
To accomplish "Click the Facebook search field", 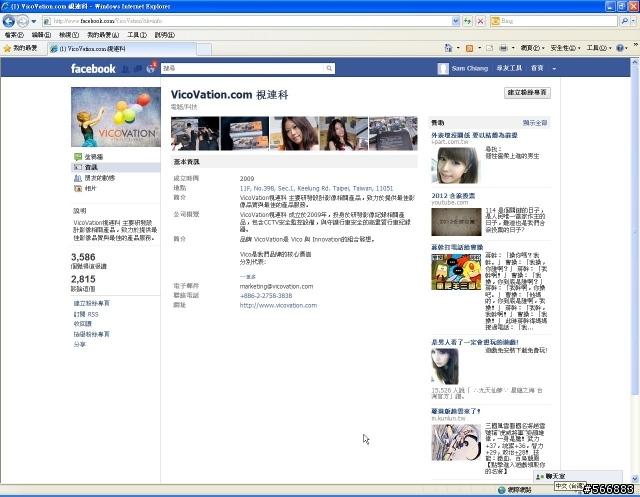I will click(243, 69).
